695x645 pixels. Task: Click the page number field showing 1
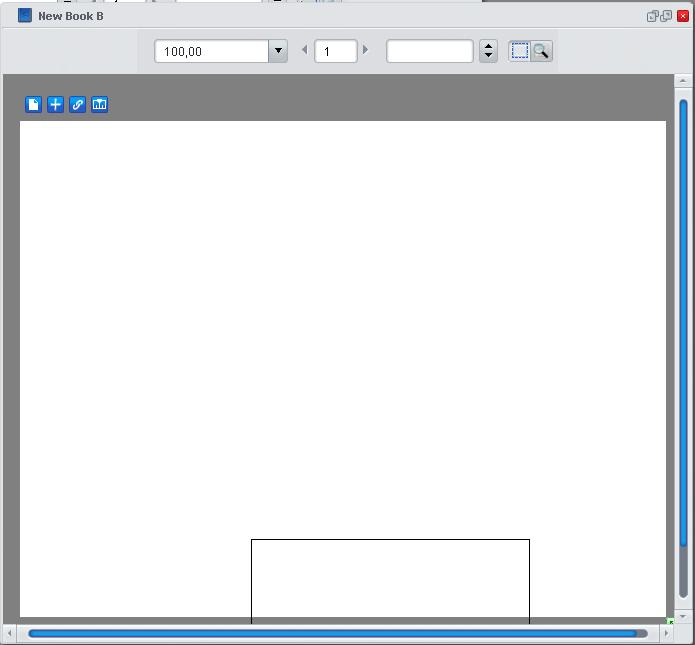pos(336,51)
